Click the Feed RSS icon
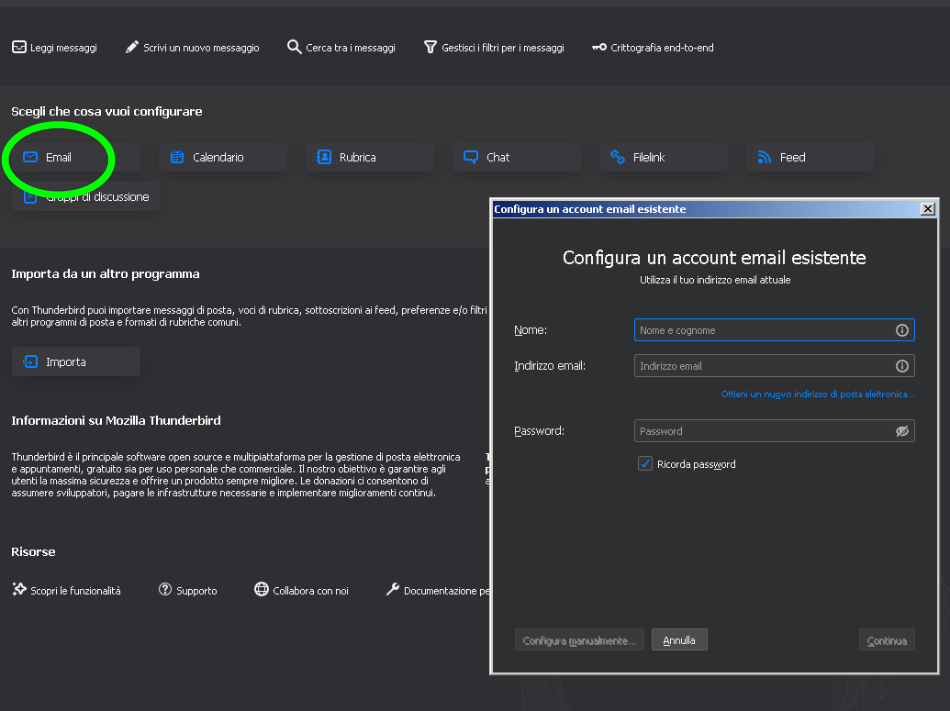This screenshot has width=950, height=711. pos(764,157)
